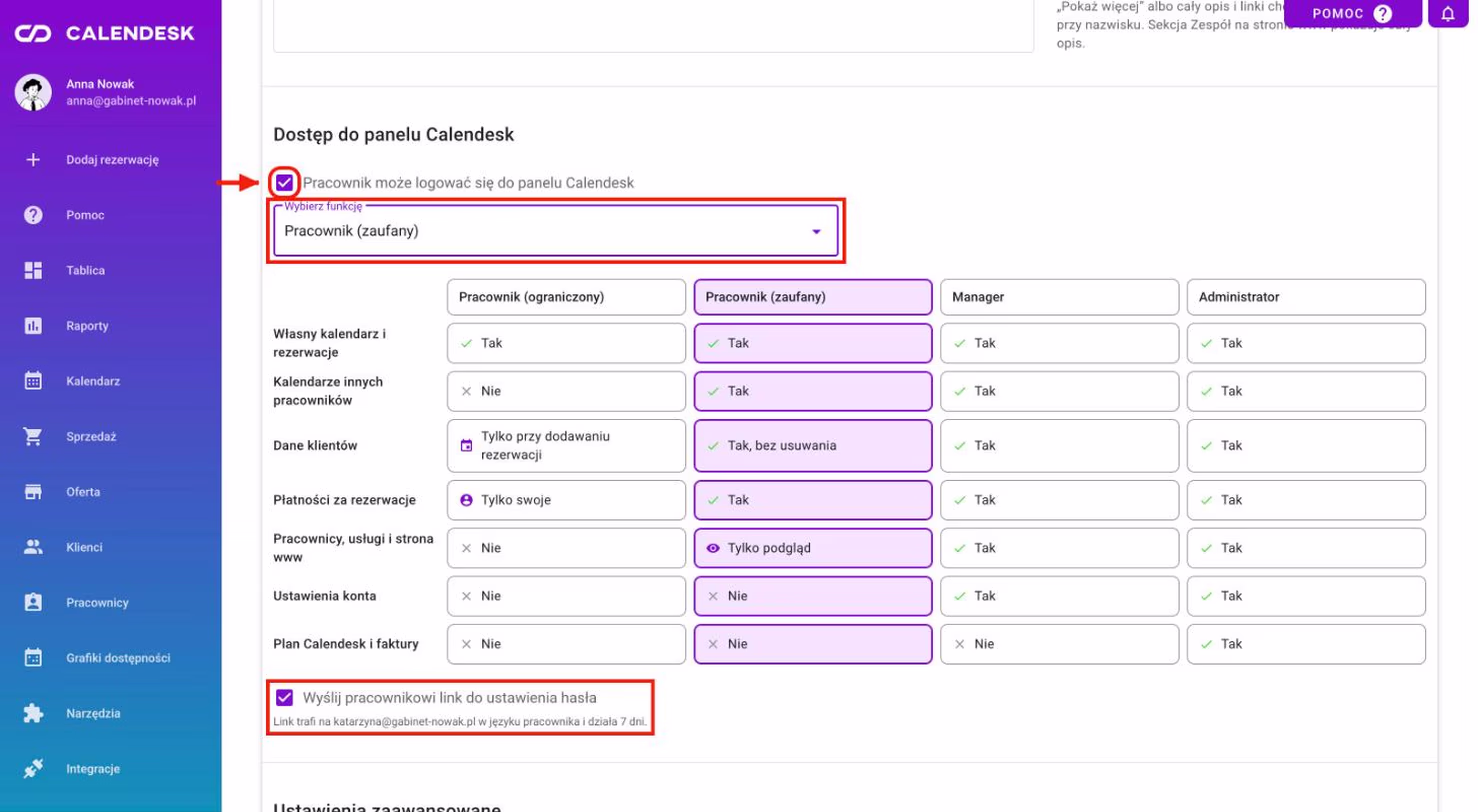Click the description text area above the access section
The width and height of the screenshot is (1478, 812).
click(654, 26)
